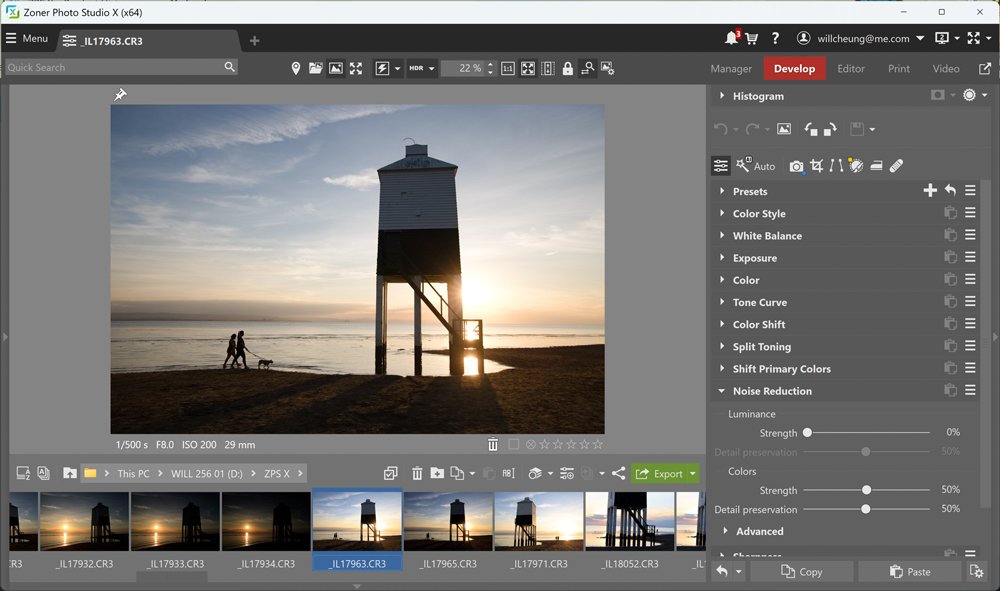Screen dimensions: 1000x591
Task: Toggle the pin icon above the photo
Action: click(120, 95)
